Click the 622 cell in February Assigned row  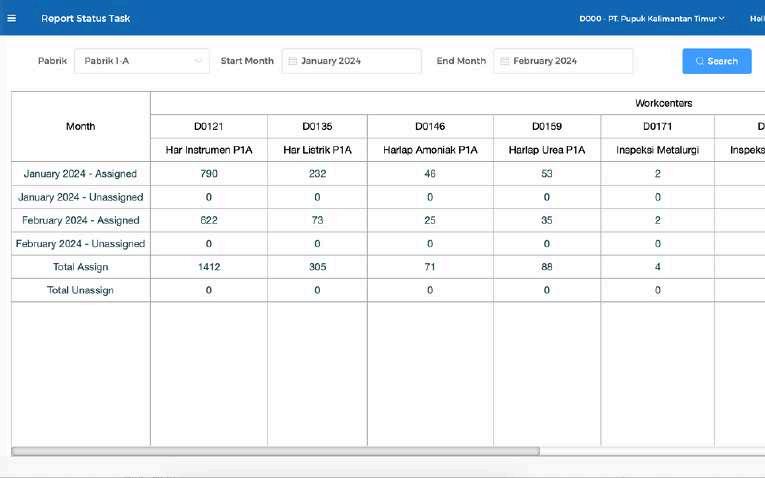[x=209, y=220]
